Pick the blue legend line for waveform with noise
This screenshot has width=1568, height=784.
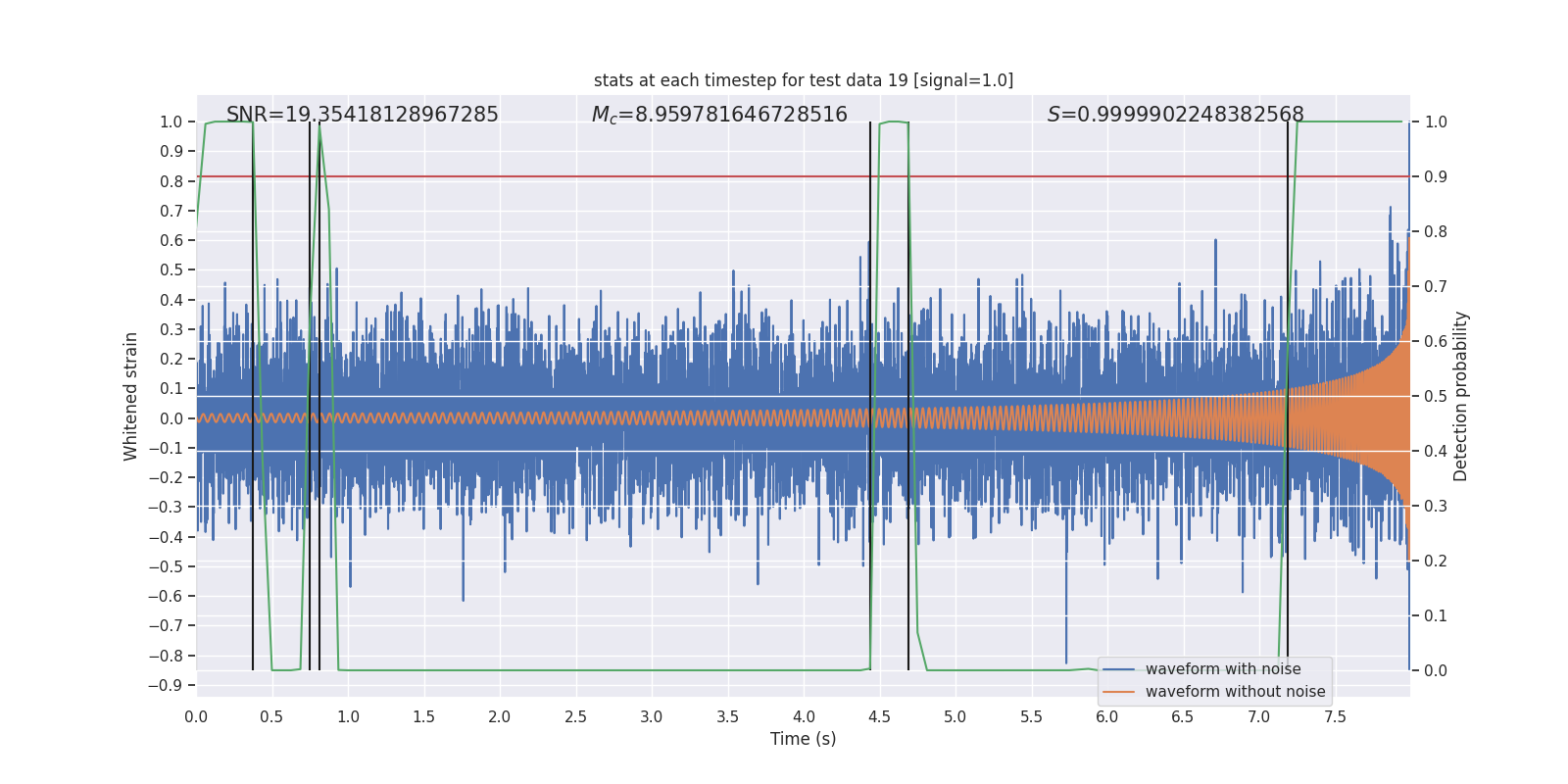tap(1118, 669)
